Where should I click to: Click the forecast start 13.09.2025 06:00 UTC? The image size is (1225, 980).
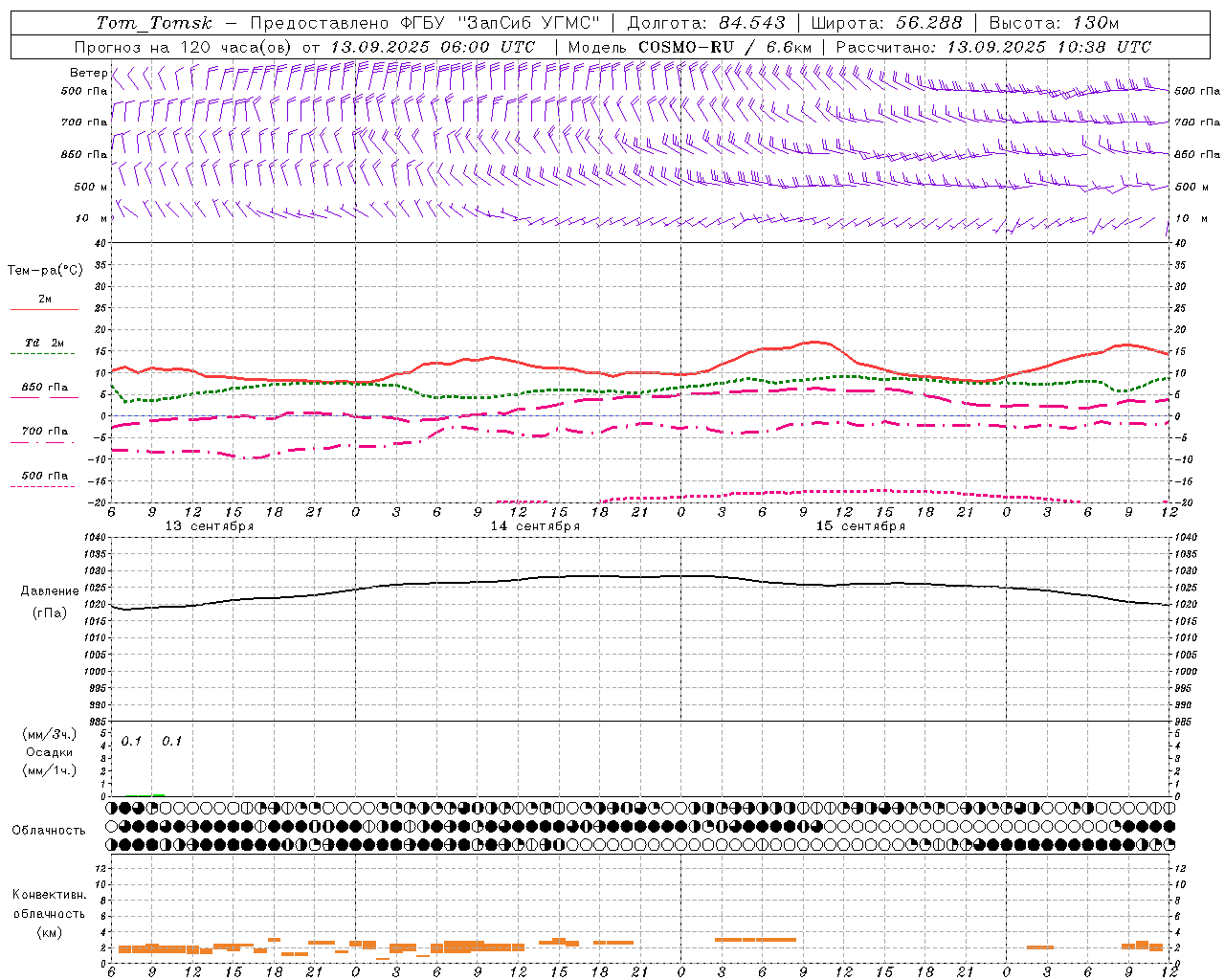(433, 47)
